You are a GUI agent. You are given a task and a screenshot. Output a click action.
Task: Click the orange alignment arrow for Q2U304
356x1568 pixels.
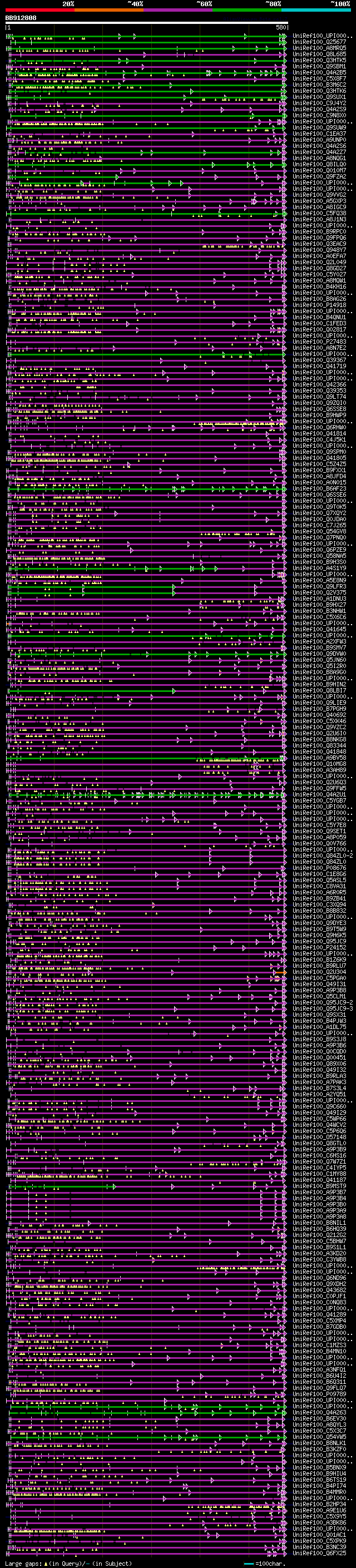coord(280,972)
